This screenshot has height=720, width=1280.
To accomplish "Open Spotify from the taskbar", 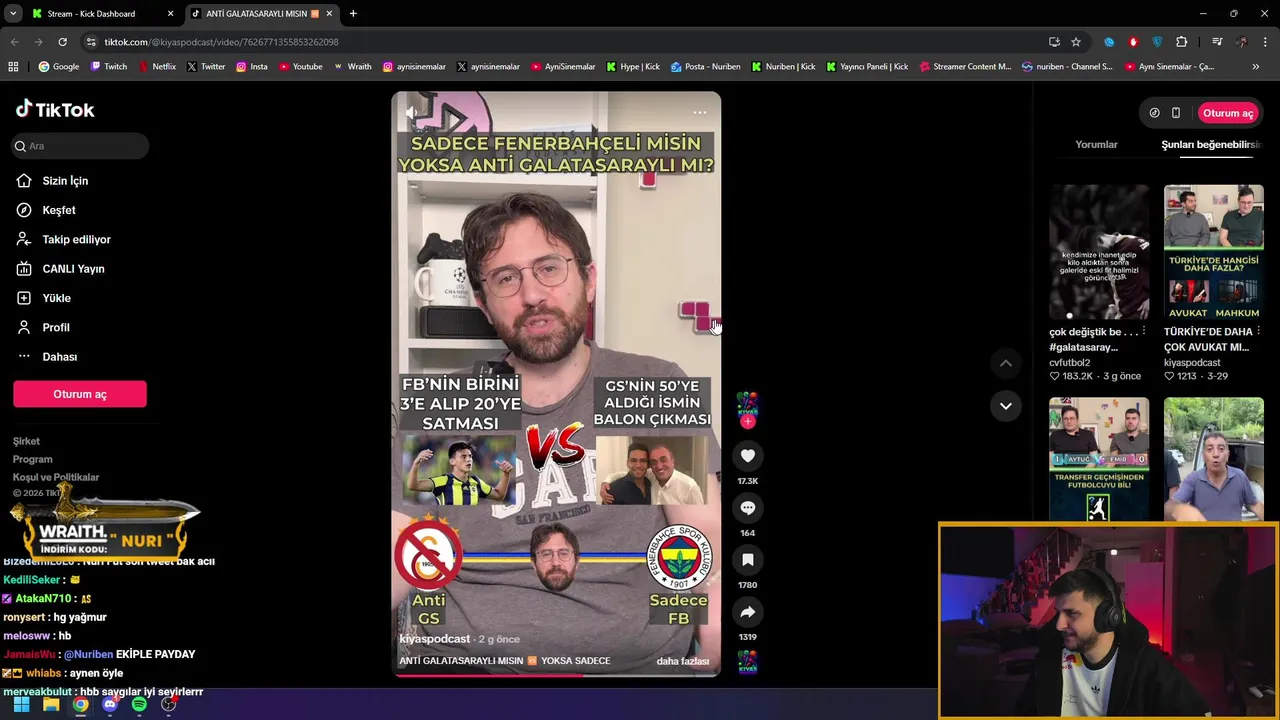I will click(139, 705).
